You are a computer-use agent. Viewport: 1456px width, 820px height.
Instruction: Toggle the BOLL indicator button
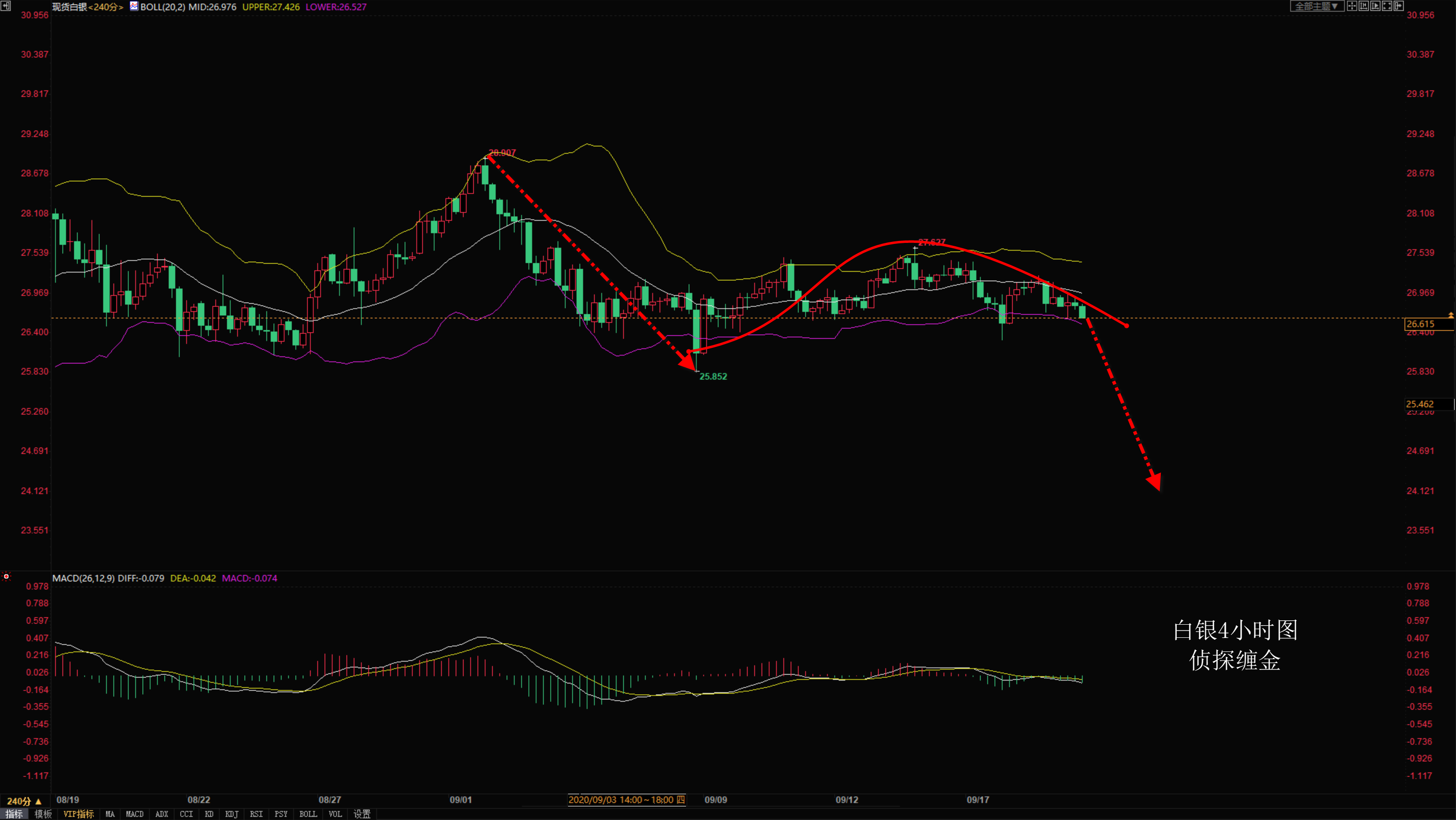tap(308, 814)
